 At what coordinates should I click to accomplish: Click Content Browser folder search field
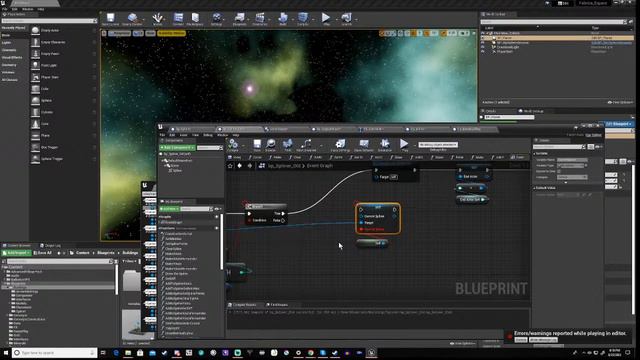[x=59, y=261]
